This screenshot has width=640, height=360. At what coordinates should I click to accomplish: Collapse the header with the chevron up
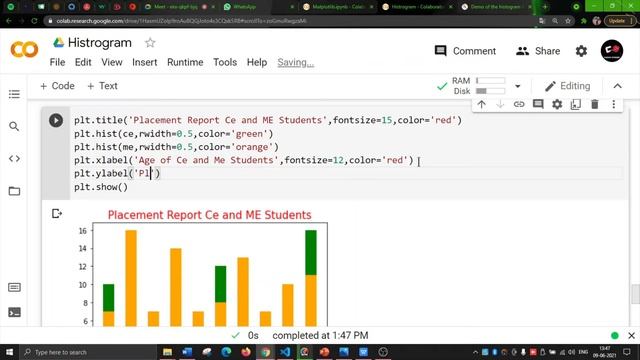618,86
